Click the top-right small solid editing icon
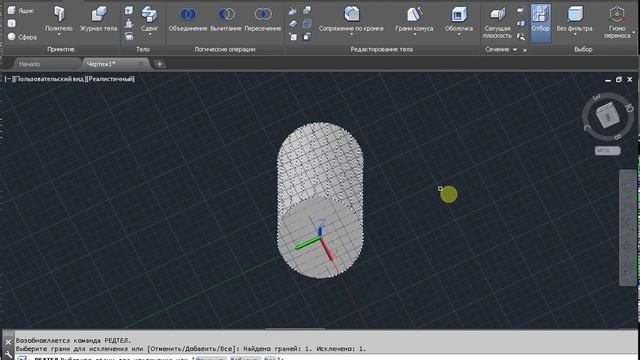640x360 pixels. tap(307, 11)
